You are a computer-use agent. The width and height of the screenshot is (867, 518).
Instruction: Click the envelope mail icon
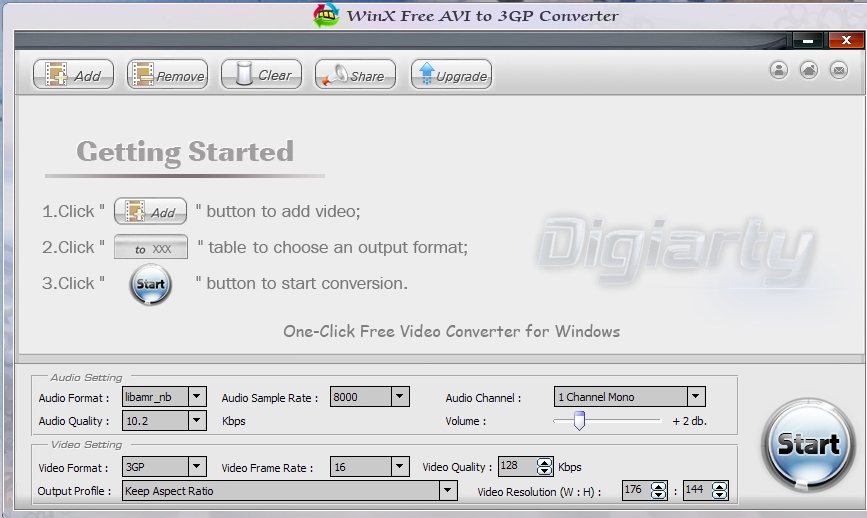pyautogui.click(x=838, y=70)
